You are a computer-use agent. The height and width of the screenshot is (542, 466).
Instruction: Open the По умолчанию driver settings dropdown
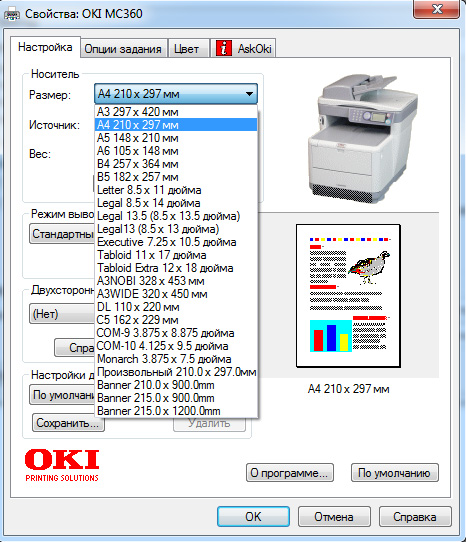point(62,395)
